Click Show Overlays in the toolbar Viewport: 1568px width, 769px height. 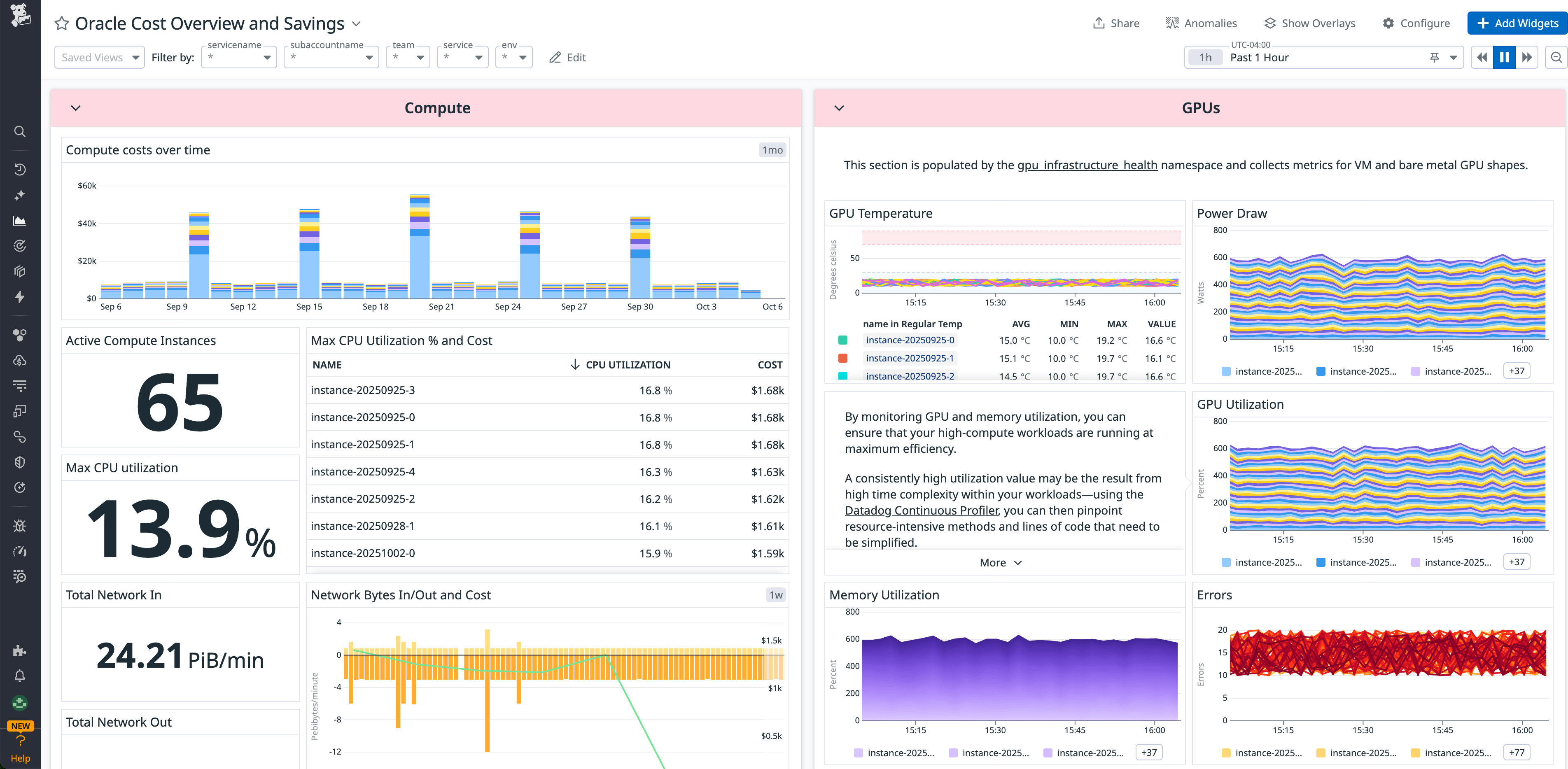1309,23
